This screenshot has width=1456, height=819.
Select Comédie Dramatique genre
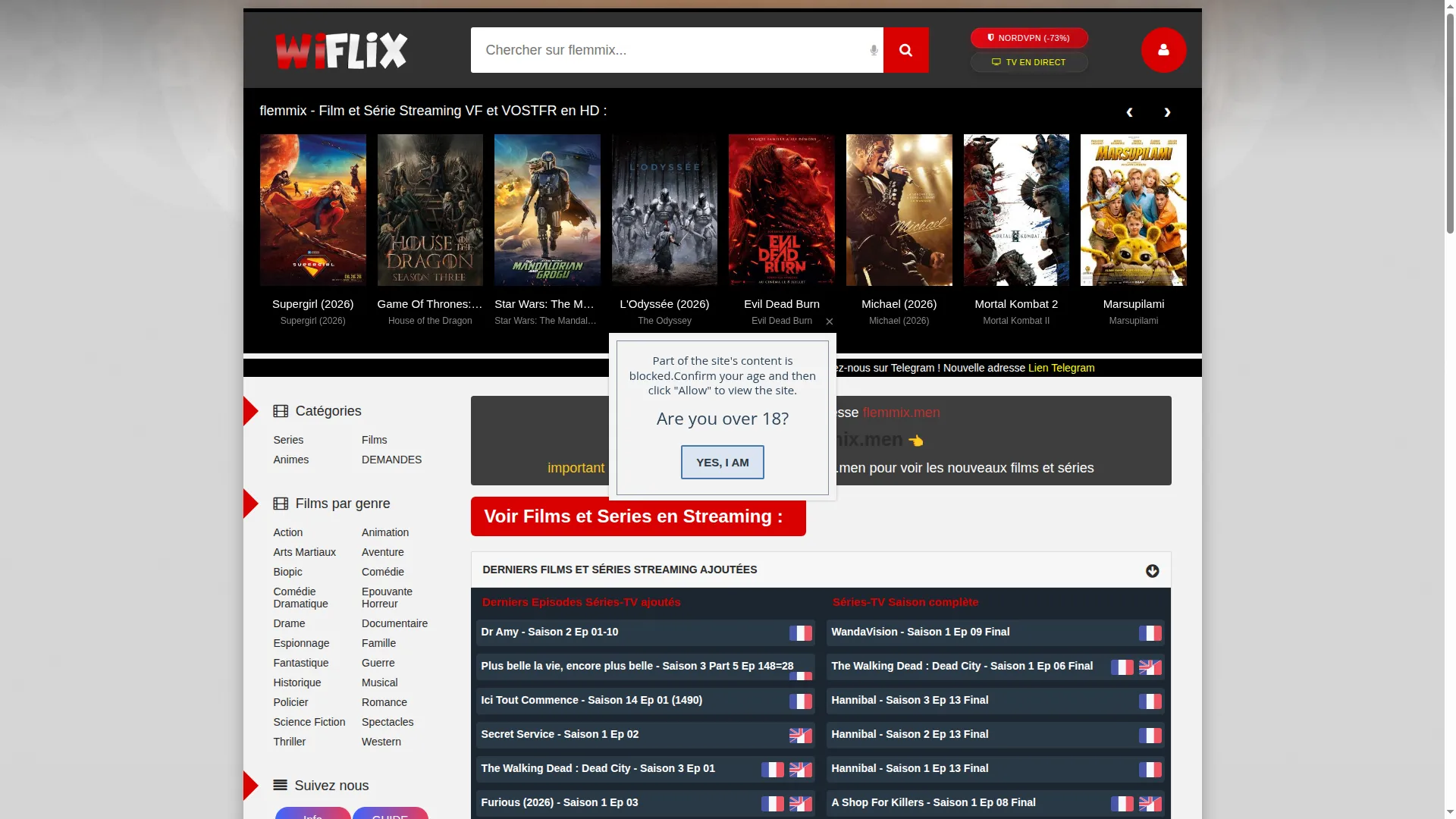(x=300, y=598)
